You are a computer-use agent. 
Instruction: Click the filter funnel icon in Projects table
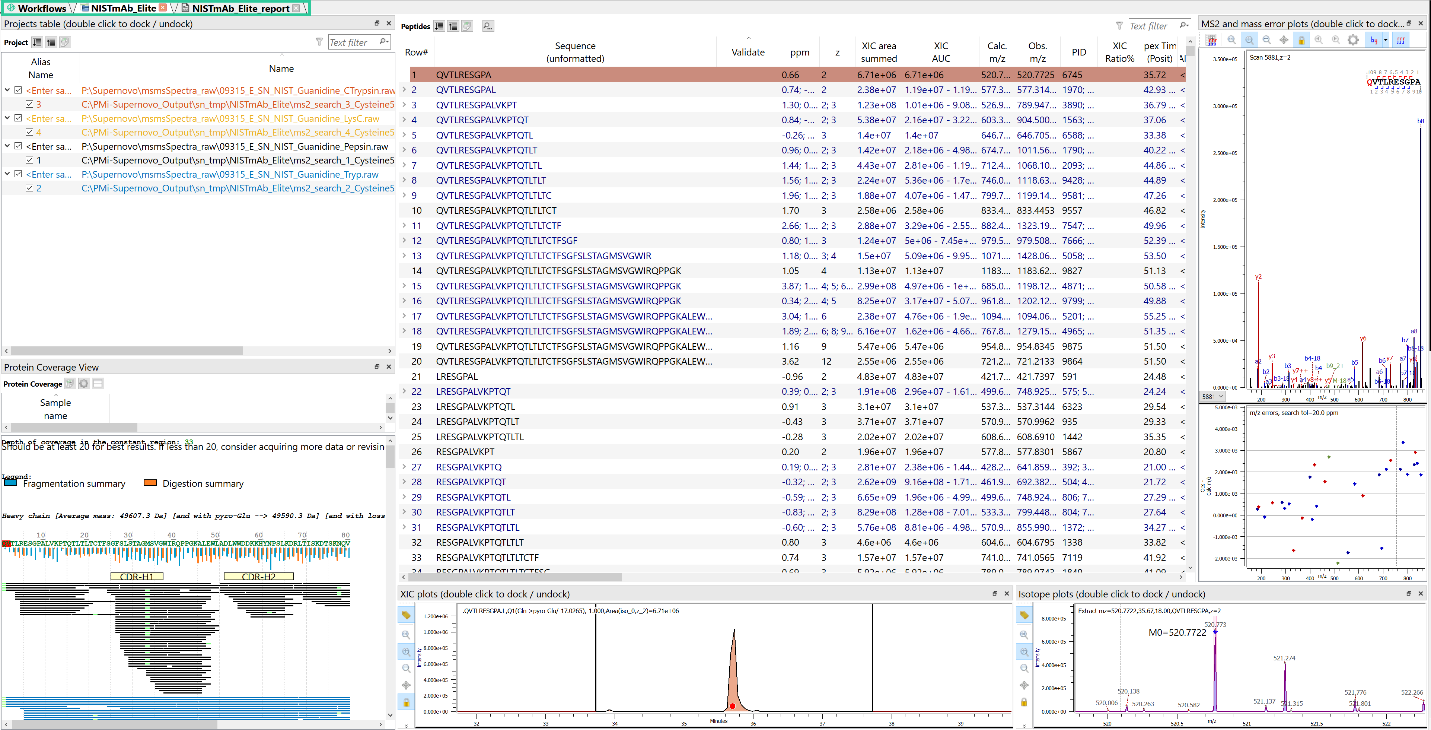318,43
